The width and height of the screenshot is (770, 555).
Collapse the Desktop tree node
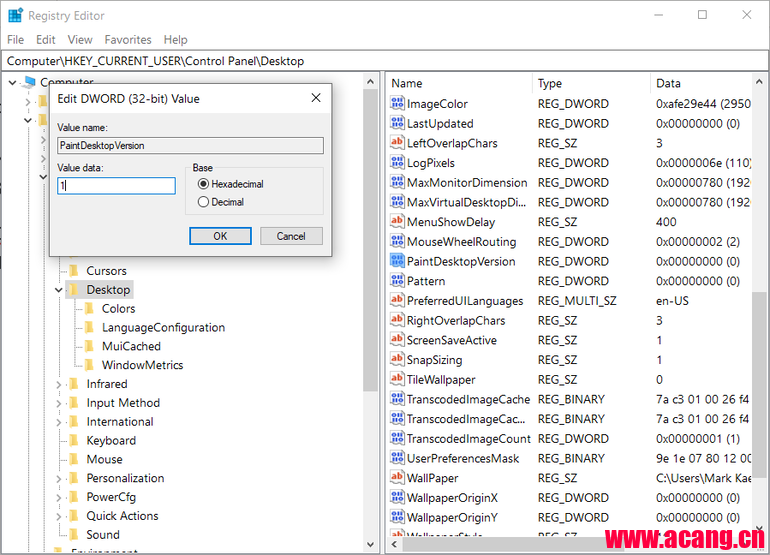click(x=58, y=290)
